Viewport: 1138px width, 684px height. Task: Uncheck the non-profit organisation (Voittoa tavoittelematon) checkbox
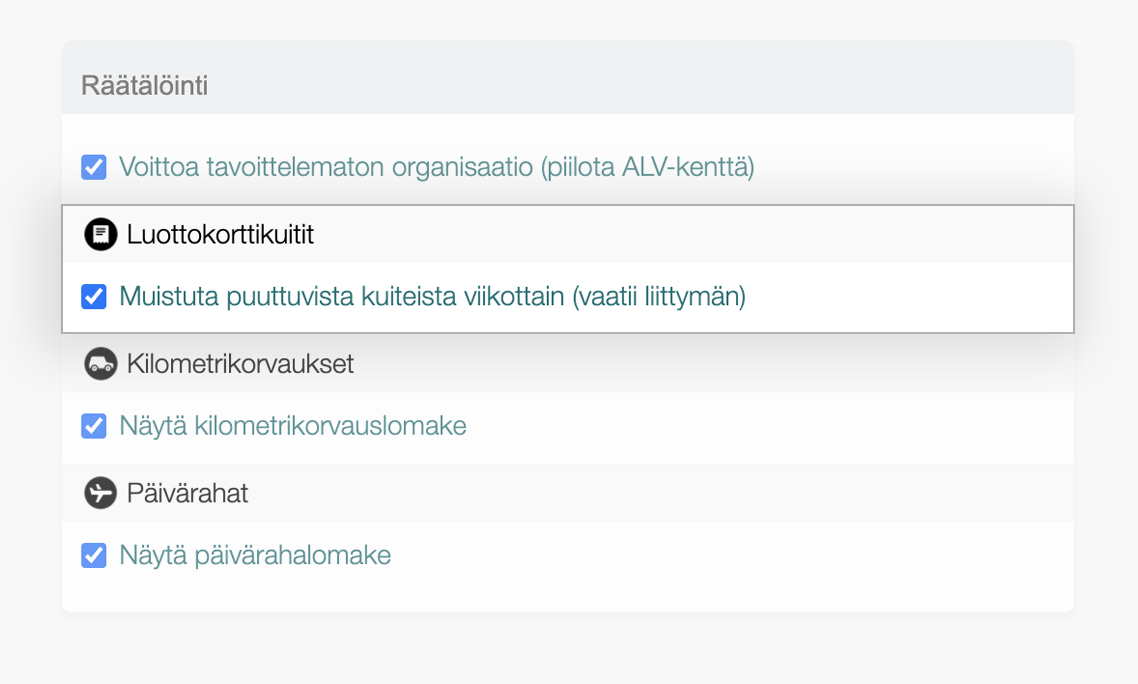94,167
